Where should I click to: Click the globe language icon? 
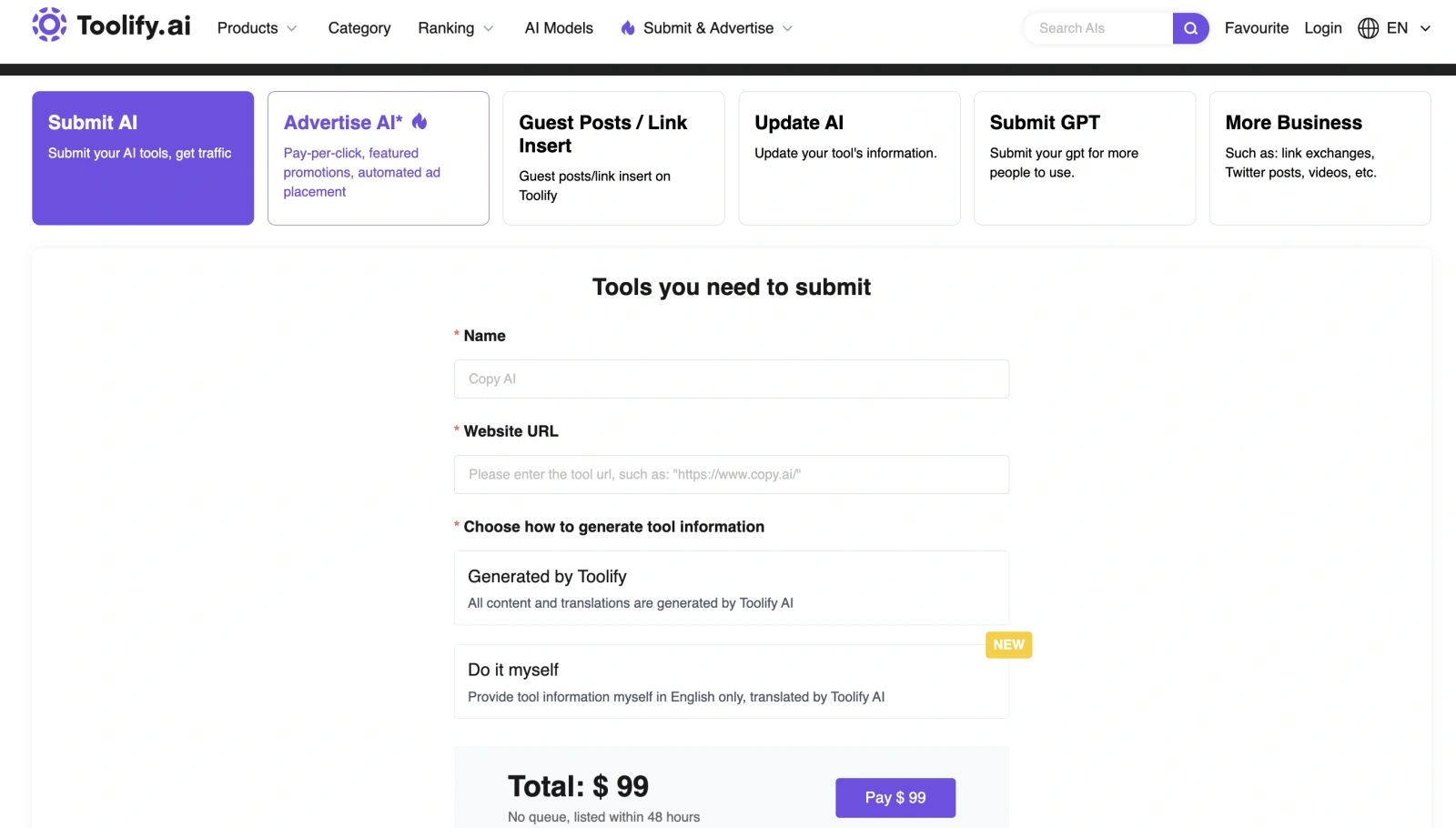pyautogui.click(x=1368, y=28)
